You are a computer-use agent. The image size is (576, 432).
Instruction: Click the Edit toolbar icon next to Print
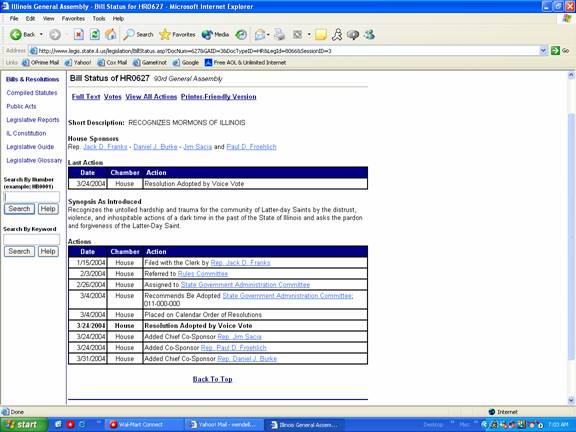tap(297, 35)
